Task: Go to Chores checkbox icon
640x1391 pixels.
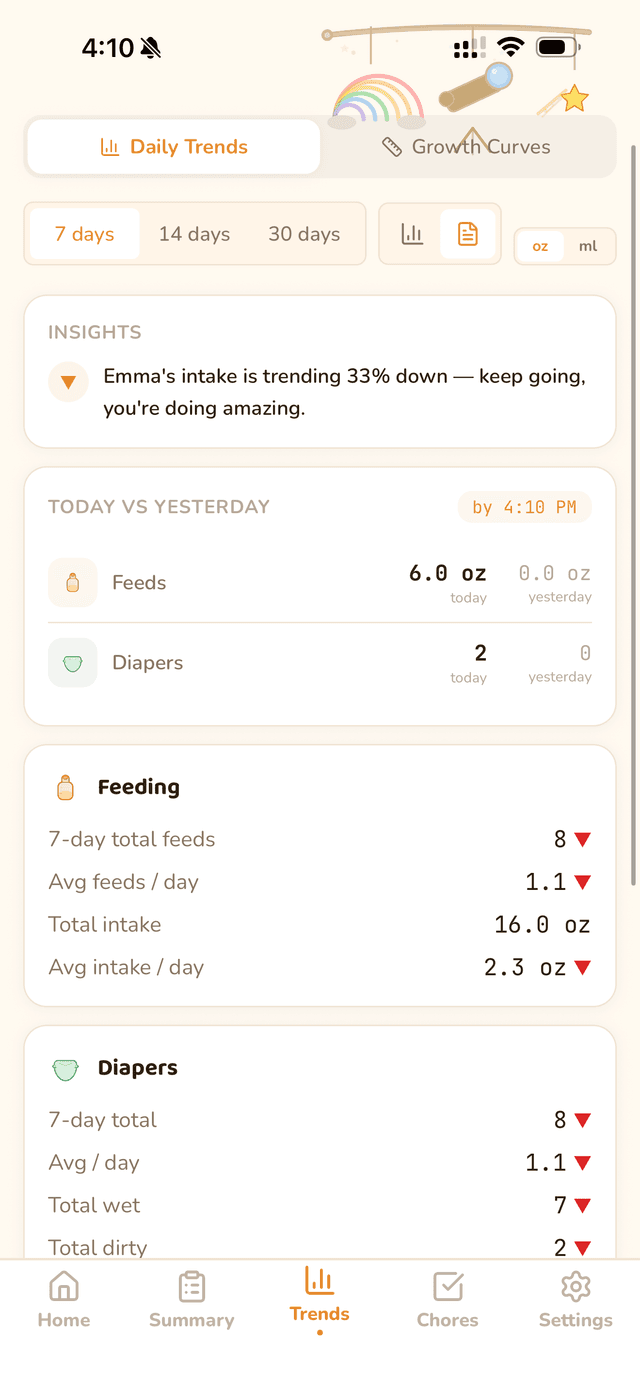Action: (x=447, y=1299)
